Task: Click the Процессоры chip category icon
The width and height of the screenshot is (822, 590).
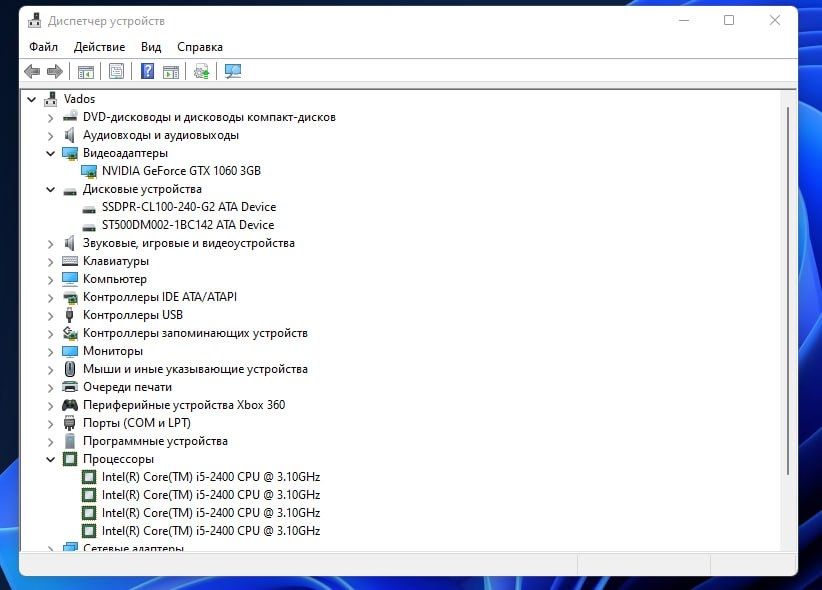Action: point(70,459)
